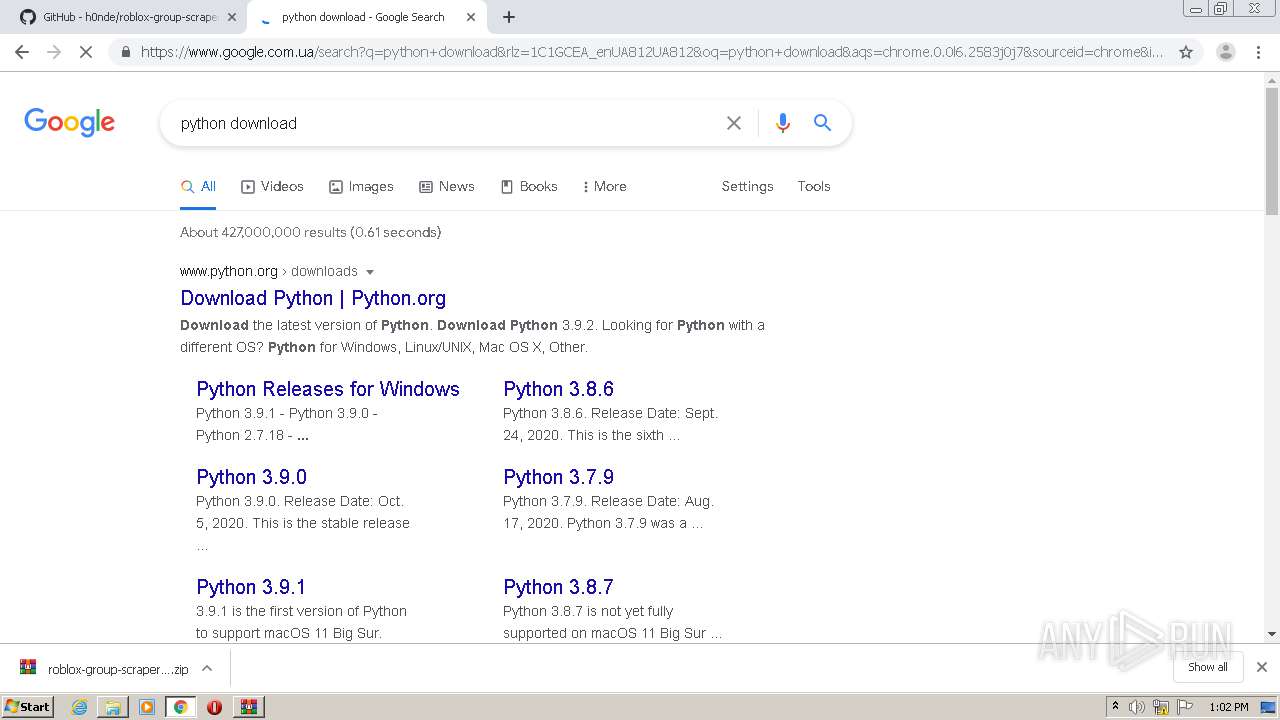Bookmark this page with star icon
Viewport: 1280px width, 720px height.
pyautogui.click(x=1186, y=52)
